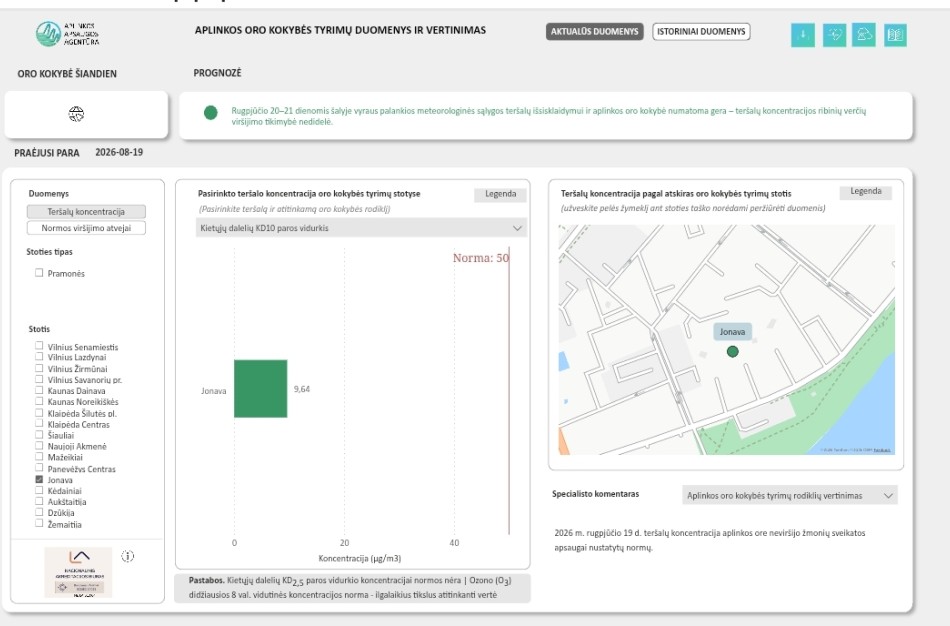Check the Kaunas Noreikiškės station
Viewport: 950px width, 626px height.
pyautogui.click(x=39, y=401)
